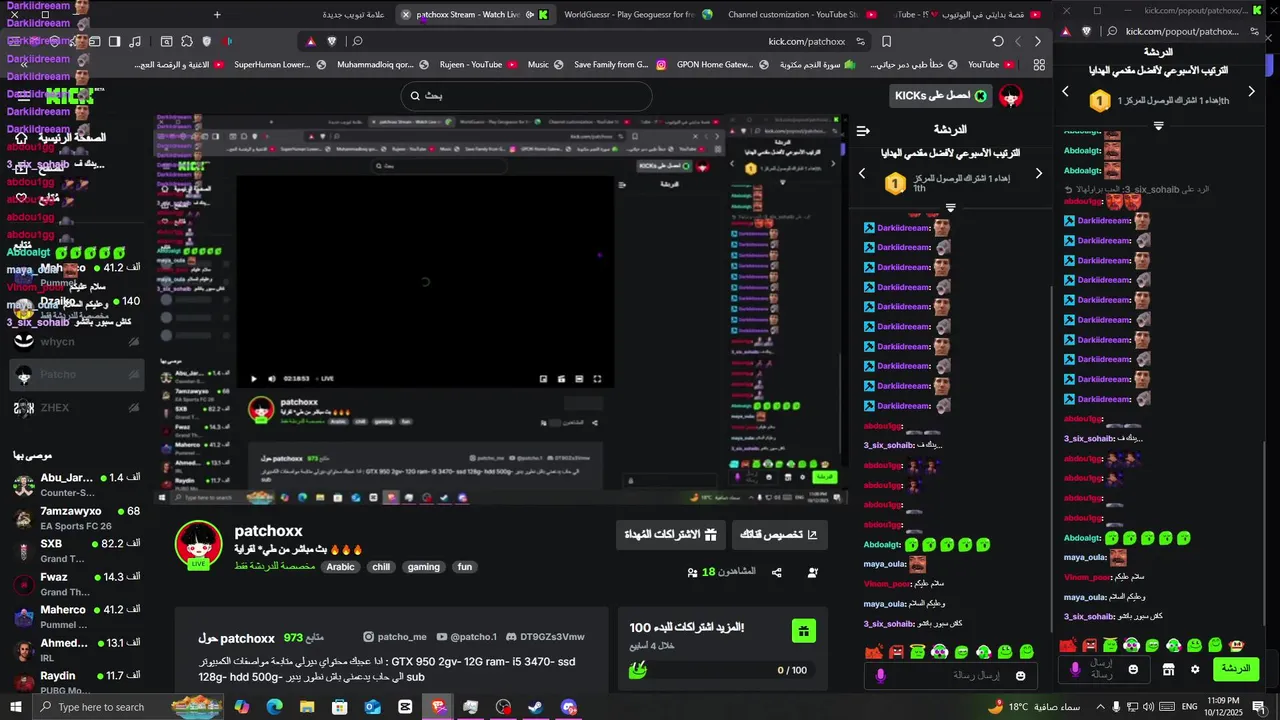Open a new browser tab with plus button
This screenshot has width=1280, height=720.
(x=217, y=14)
